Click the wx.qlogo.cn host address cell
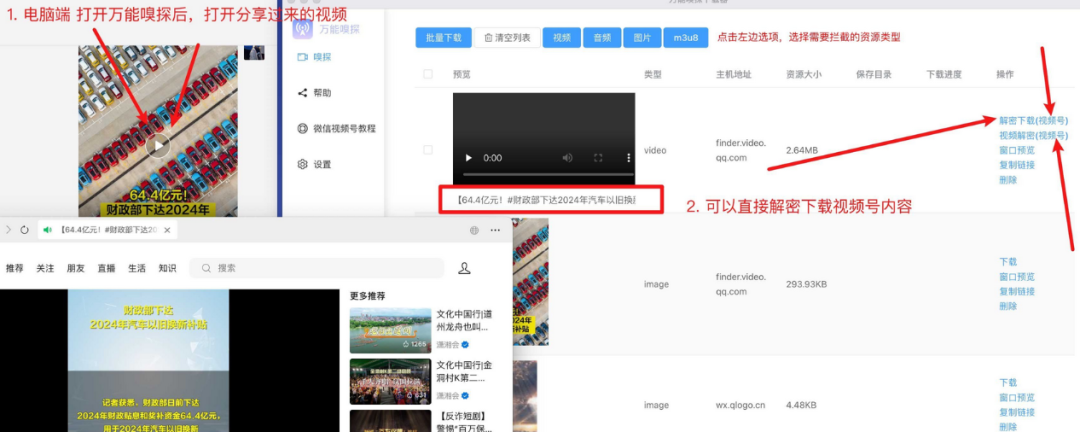The image size is (1080, 432). 740,405
